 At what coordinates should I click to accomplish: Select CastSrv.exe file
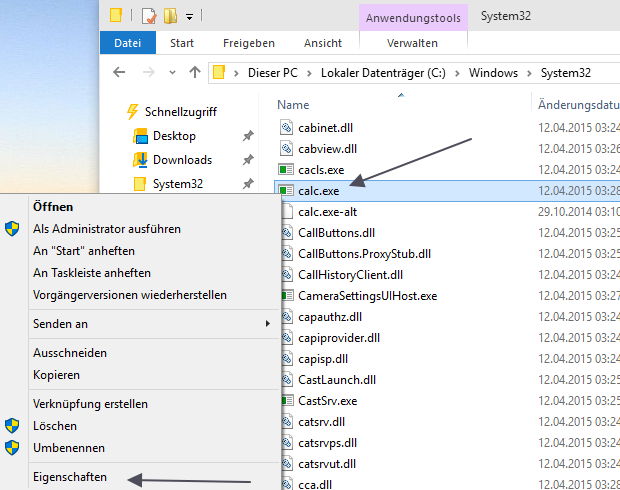327,401
